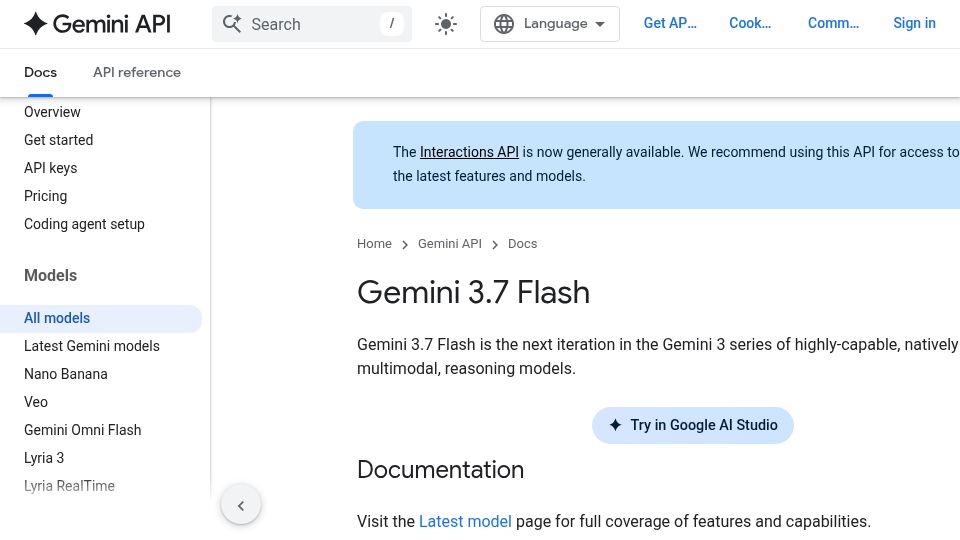Open the Cookbook link
The image size is (960, 540).
click(x=750, y=23)
